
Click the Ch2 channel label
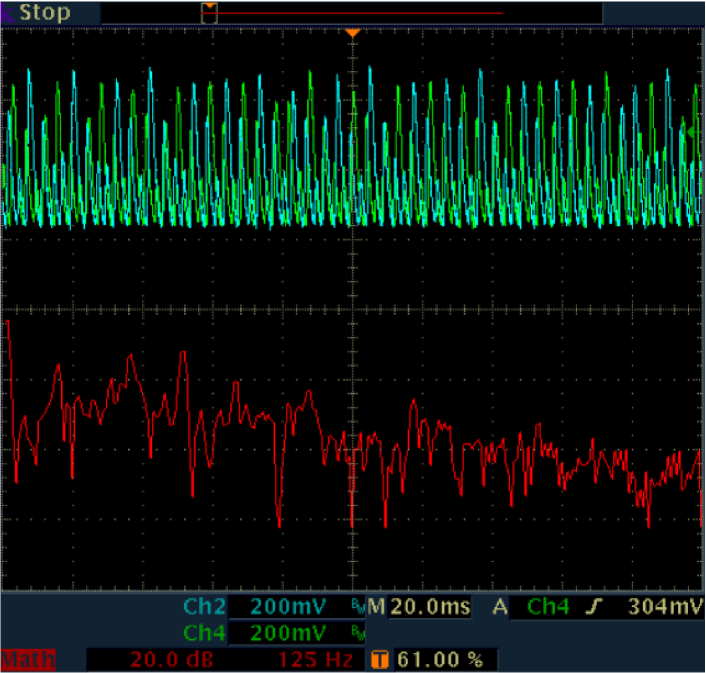pyautogui.click(x=205, y=607)
